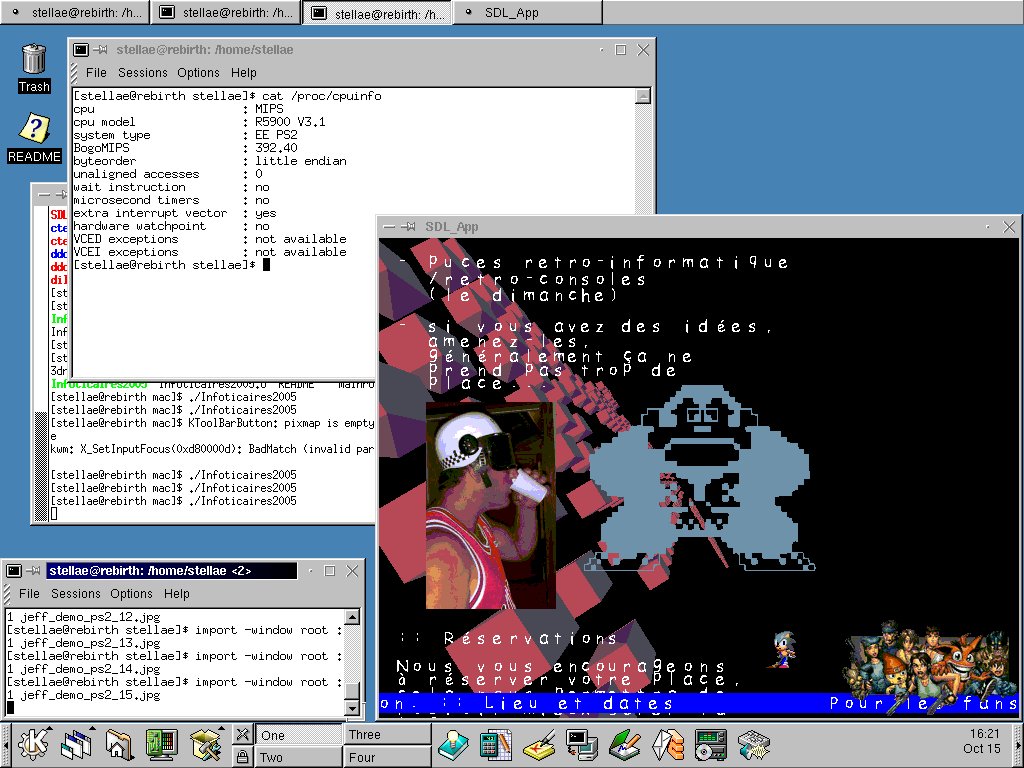Click the 'R5900 V3.1' cpu model value
Screen dimensions: 1024x768
[290, 122]
